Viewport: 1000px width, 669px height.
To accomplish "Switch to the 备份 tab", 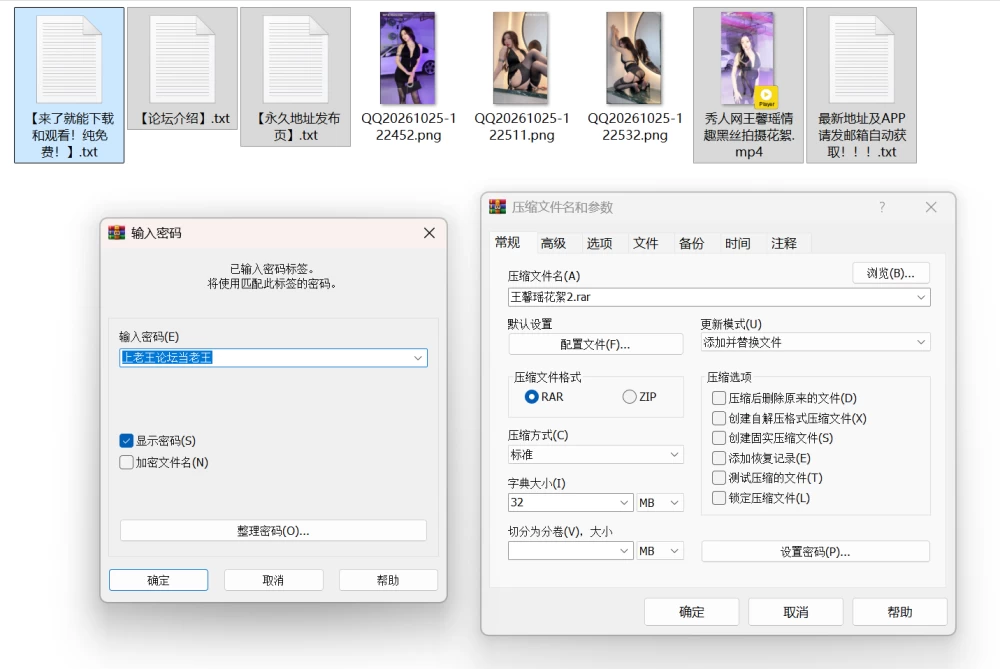I will coord(691,243).
